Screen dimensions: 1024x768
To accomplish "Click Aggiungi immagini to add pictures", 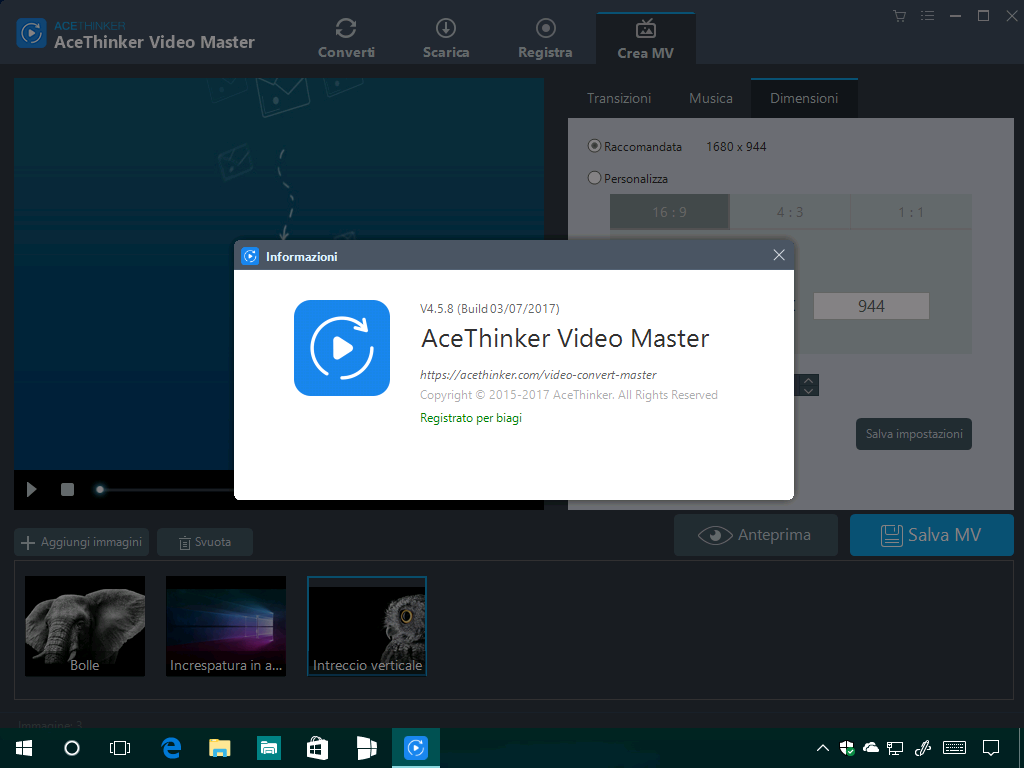I will pyautogui.click(x=82, y=542).
